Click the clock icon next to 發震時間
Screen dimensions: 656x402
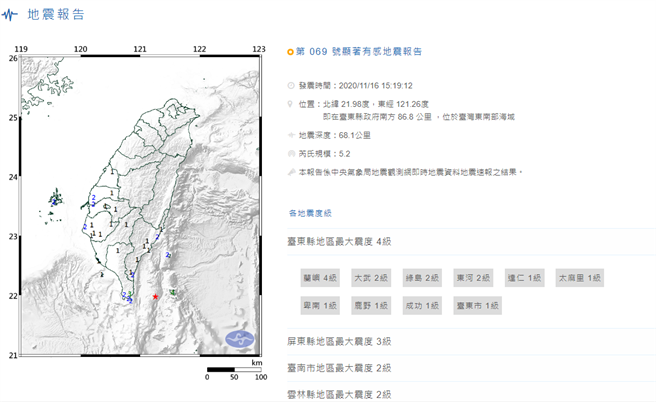pyautogui.click(x=291, y=86)
